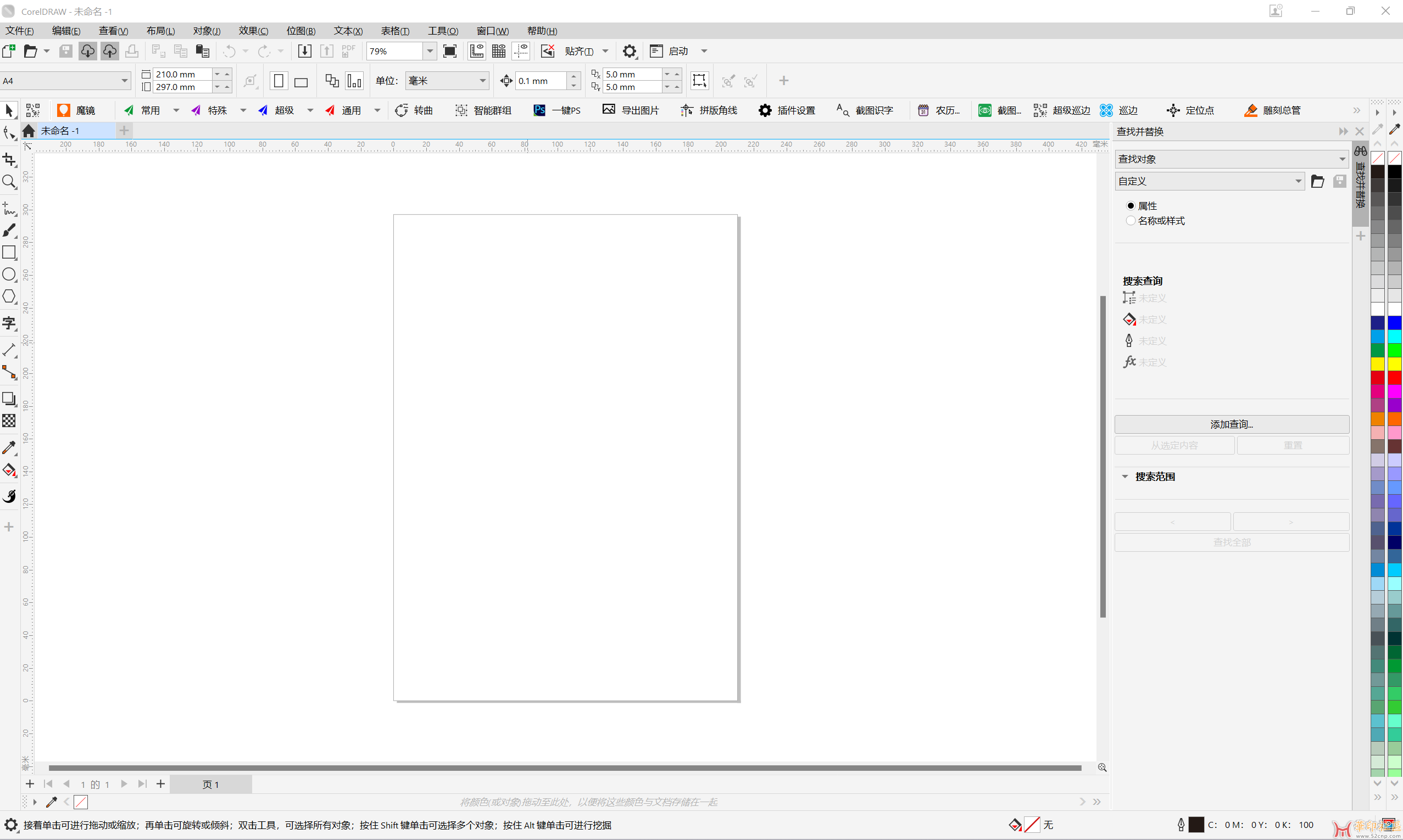The width and height of the screenshot is (1403, 840).
Task: Select the Text tool (字)
Action: [9, 323]
